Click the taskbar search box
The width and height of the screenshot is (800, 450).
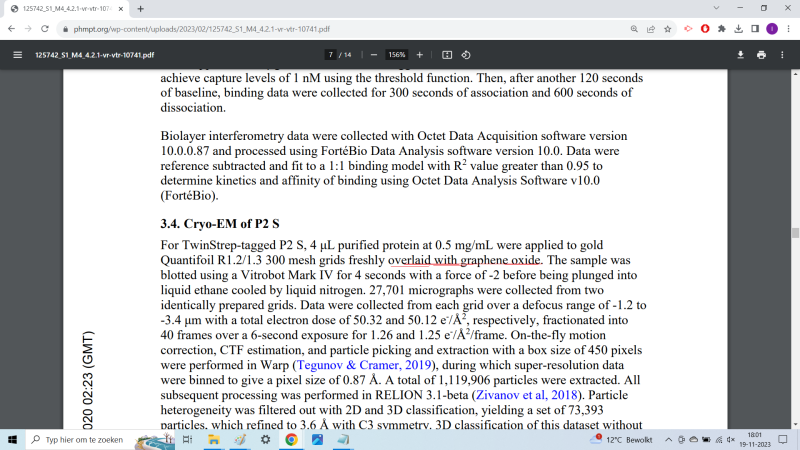tap(99, 439)
